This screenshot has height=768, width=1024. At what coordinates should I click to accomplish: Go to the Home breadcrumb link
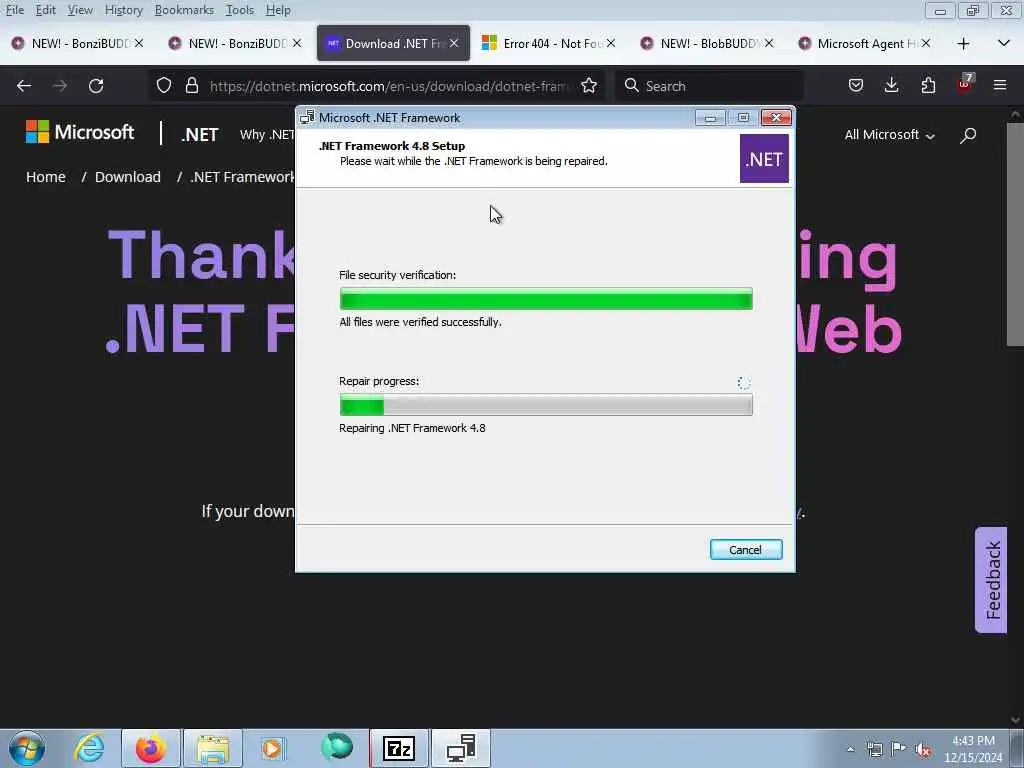click(x=46, y=177)
